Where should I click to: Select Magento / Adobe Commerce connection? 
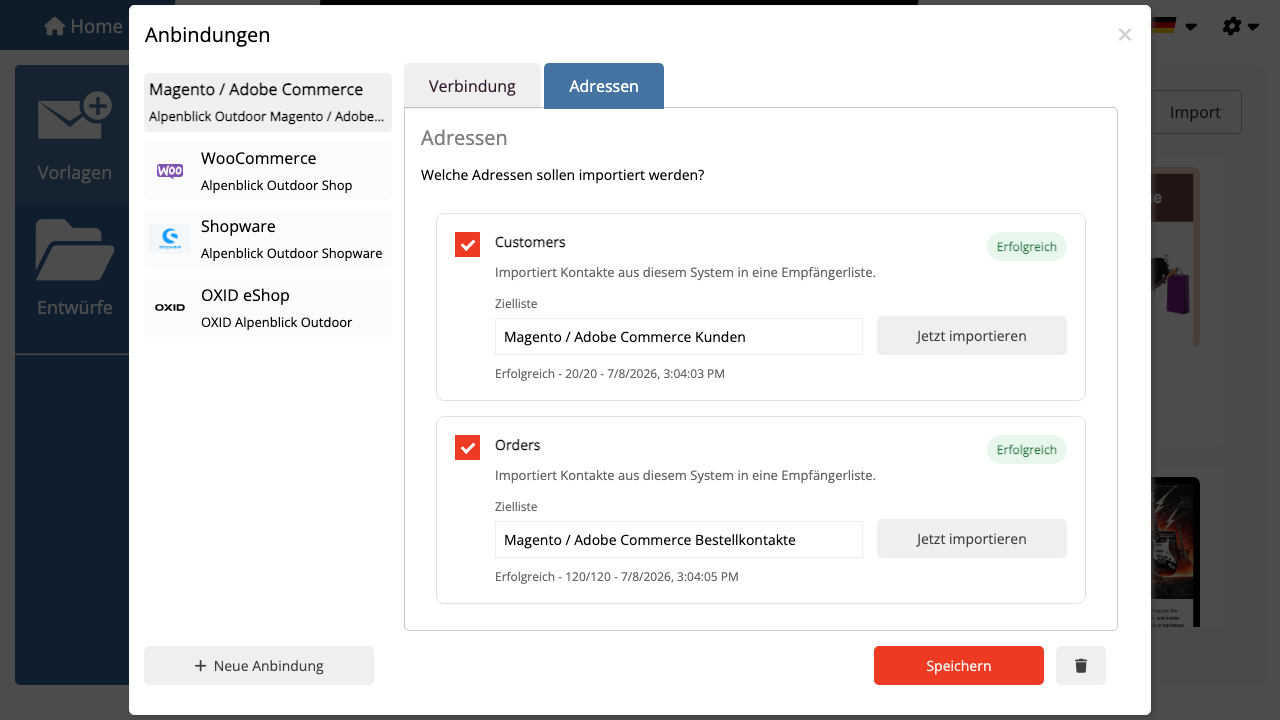268,102
